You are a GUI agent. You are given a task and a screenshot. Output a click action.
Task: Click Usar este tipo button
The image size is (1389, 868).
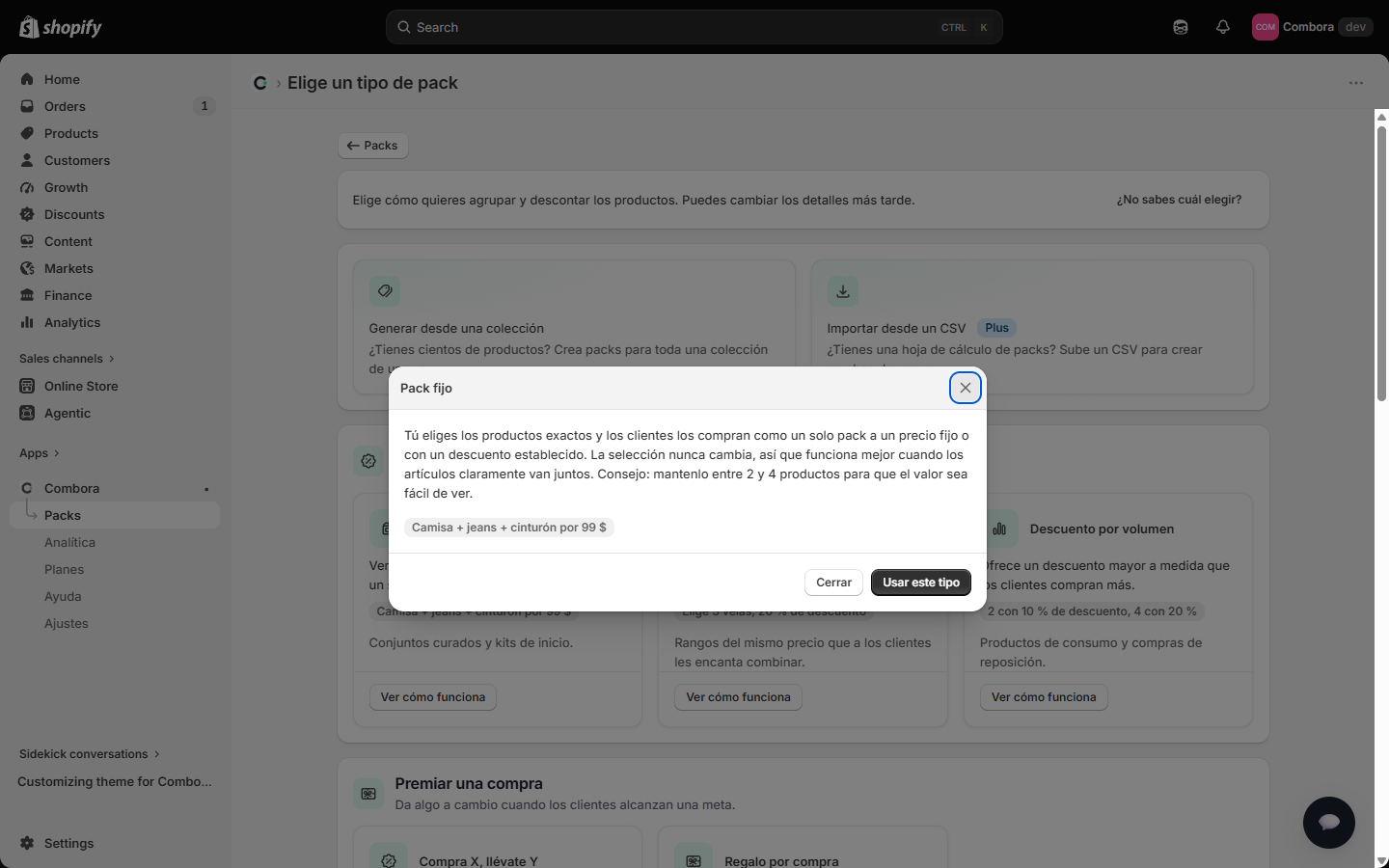[921, 583]
